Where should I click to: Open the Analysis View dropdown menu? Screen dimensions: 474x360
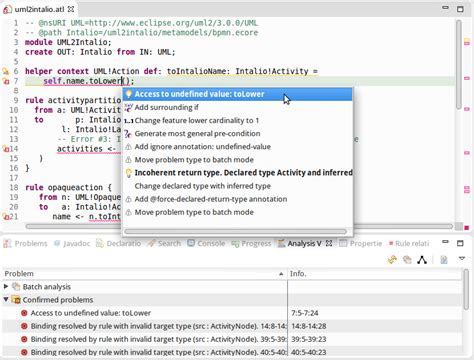[462, 259]
